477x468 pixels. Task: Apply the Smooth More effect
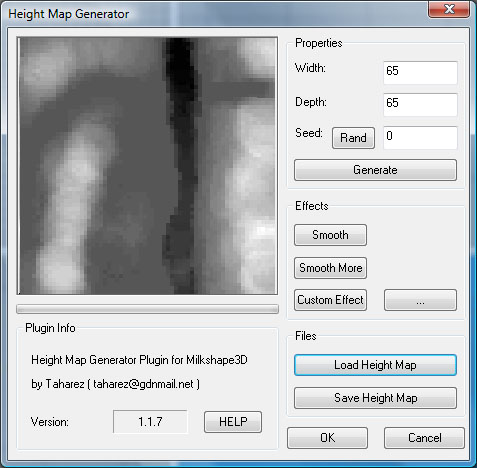tap(330, 268)
